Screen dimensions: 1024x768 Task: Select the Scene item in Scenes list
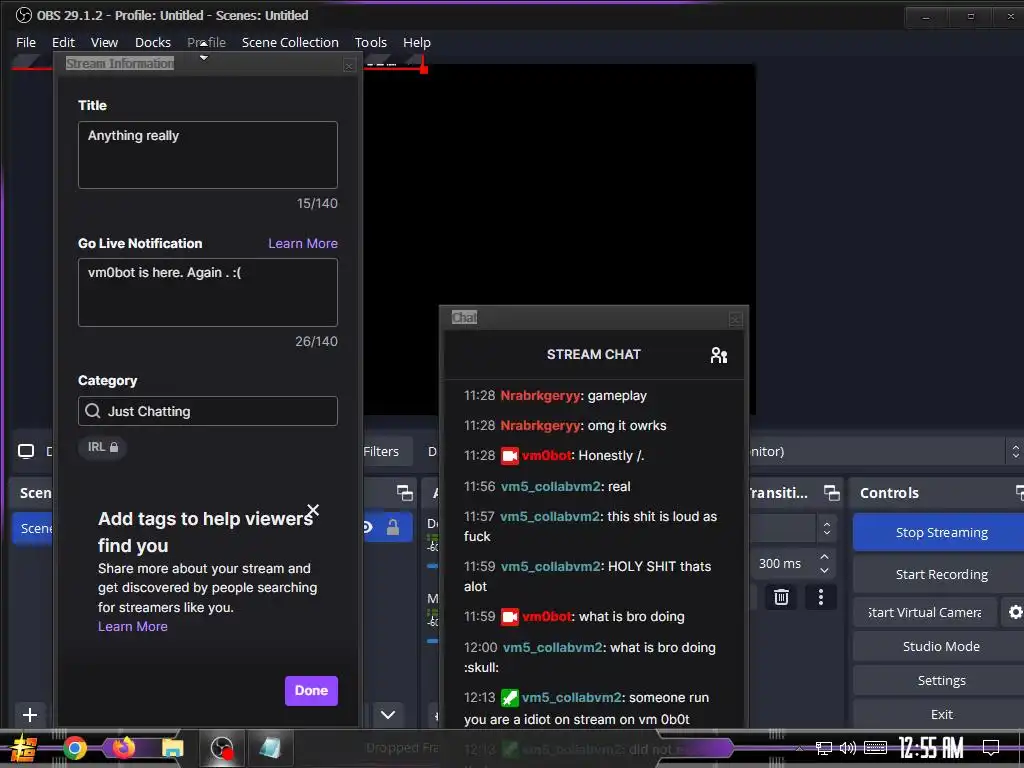pos(35,528)
